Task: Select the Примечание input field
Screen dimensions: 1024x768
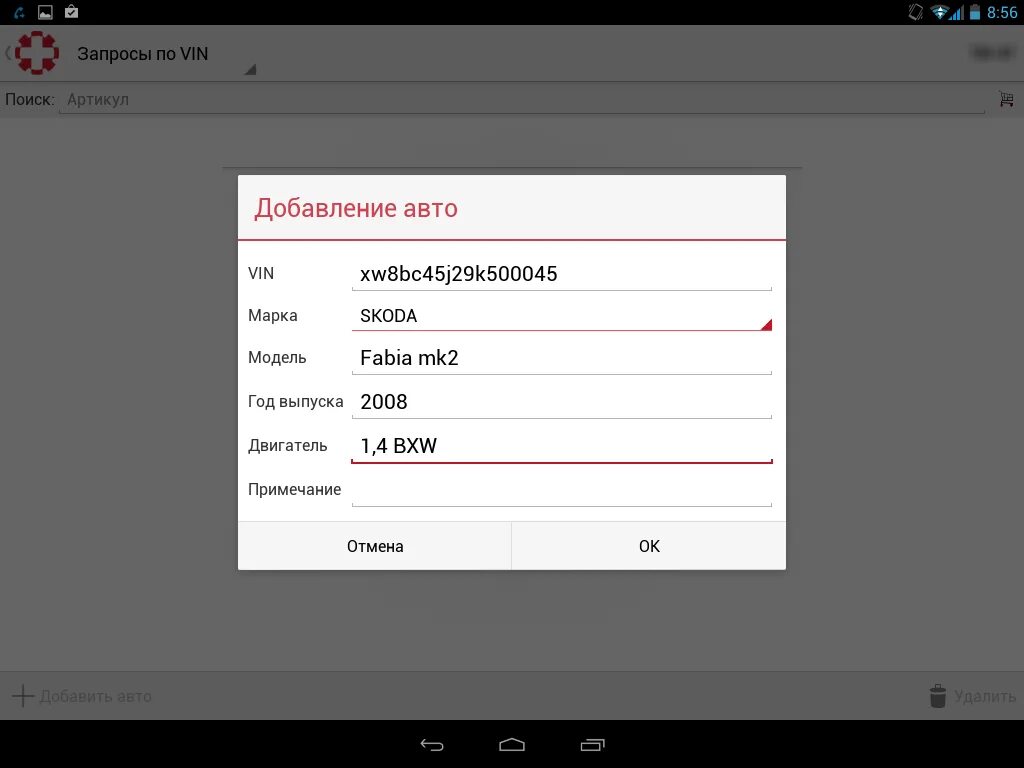Action: [x=562, y=490]
